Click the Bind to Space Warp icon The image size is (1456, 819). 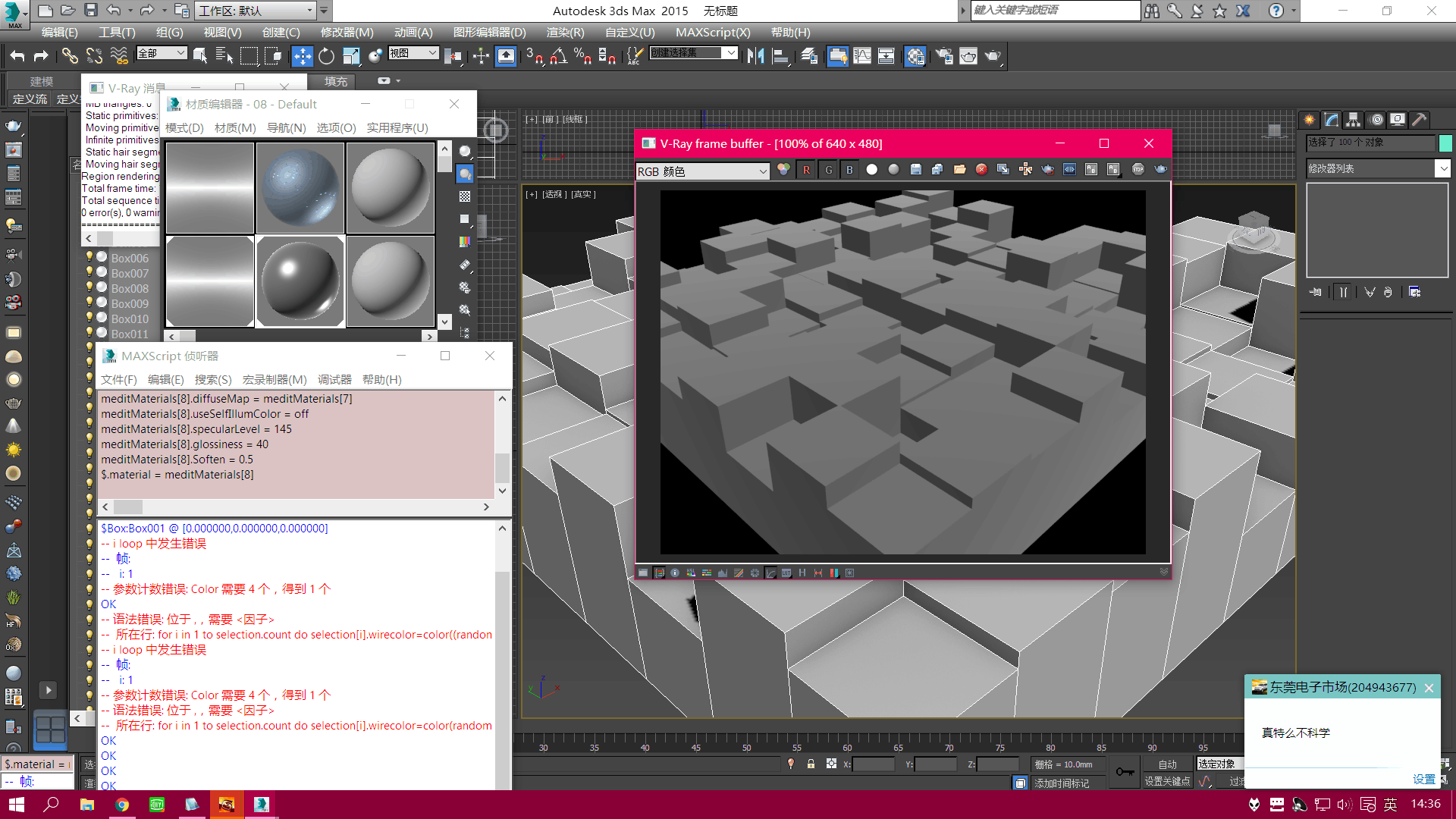119,56
